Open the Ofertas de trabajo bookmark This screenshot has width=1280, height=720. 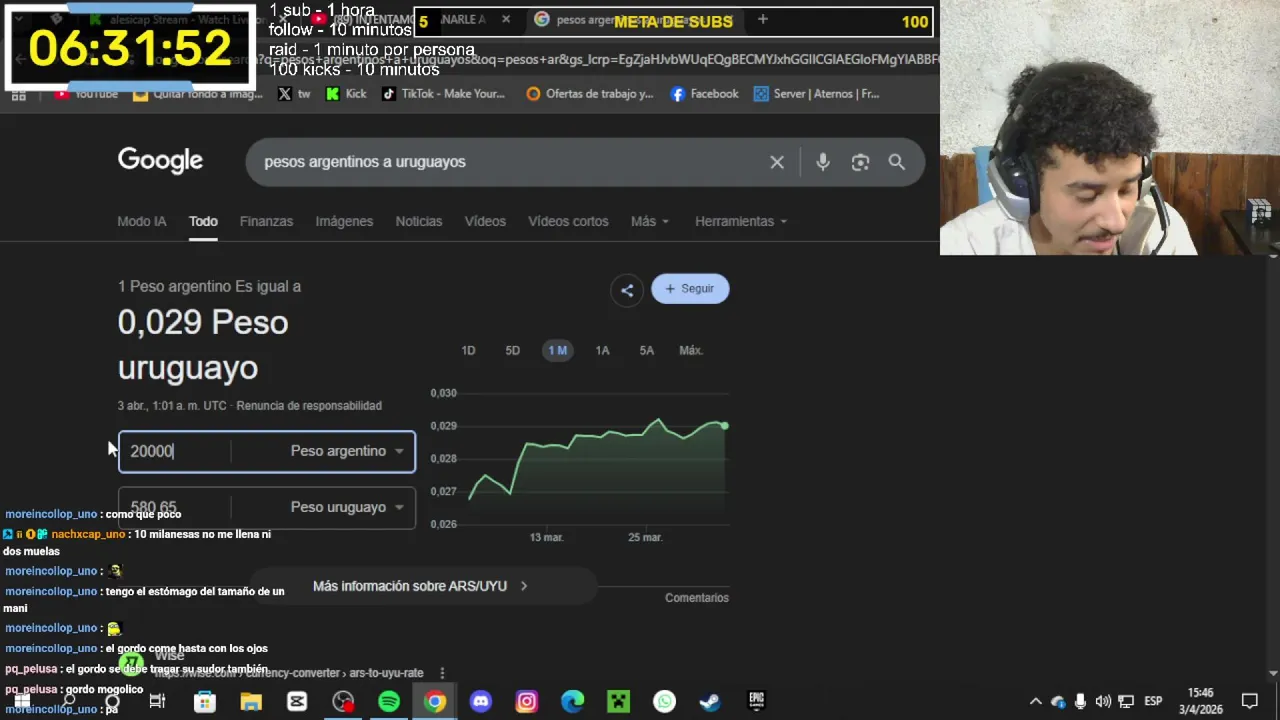589,94
